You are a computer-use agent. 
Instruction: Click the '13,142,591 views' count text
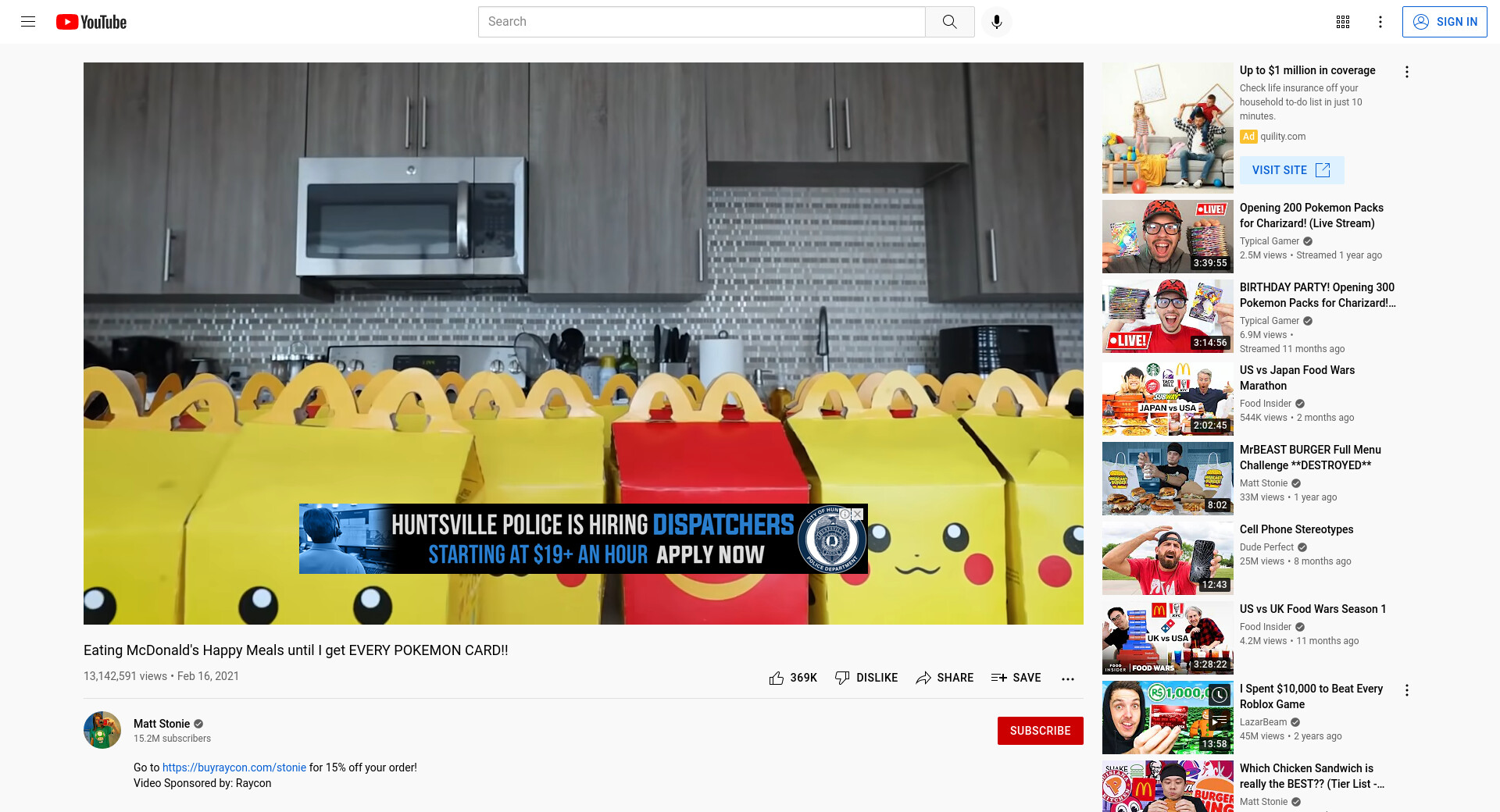click(x=125, y=676)
